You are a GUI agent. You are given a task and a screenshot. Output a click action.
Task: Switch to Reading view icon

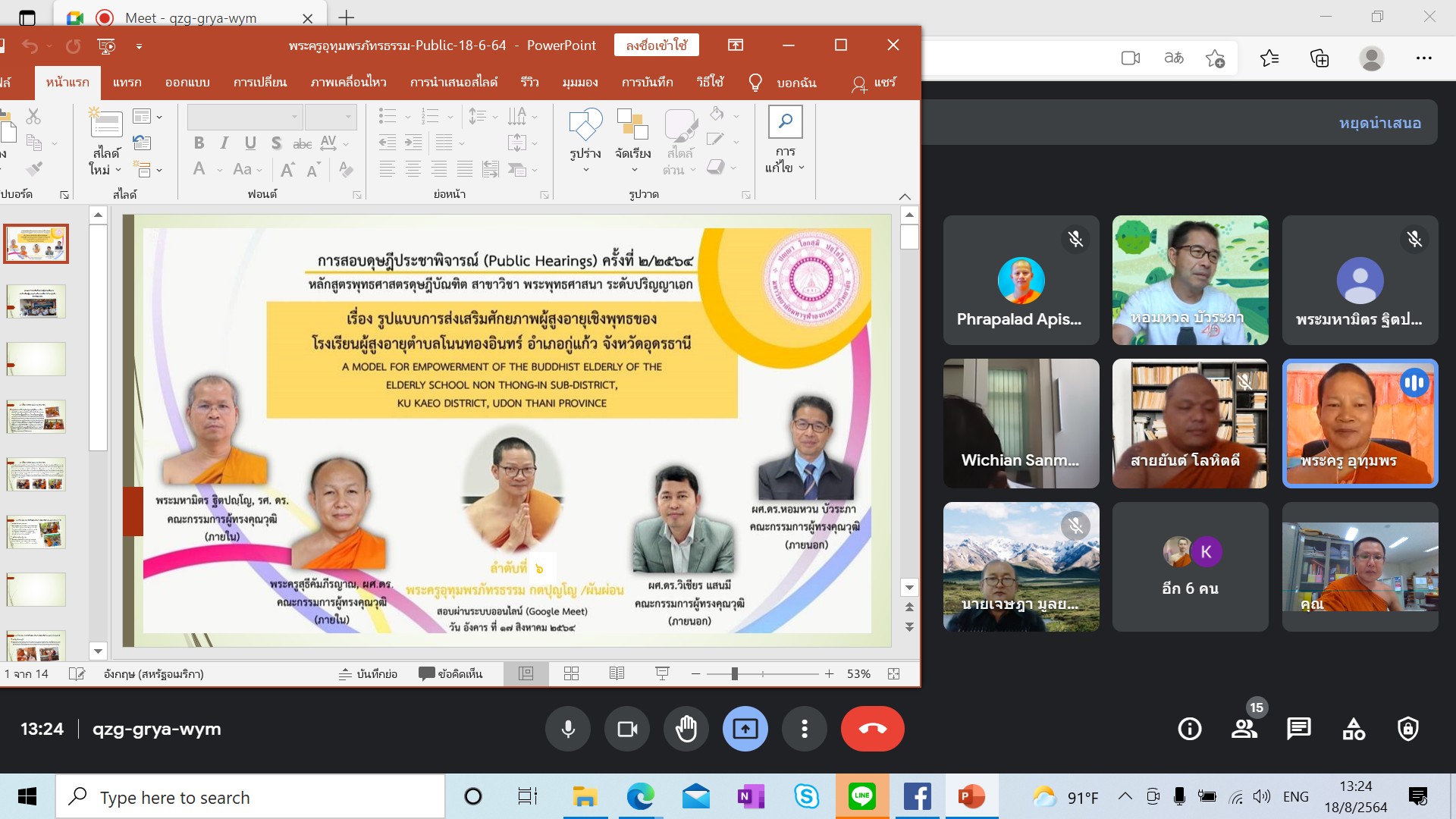click(x=617, y=673)
